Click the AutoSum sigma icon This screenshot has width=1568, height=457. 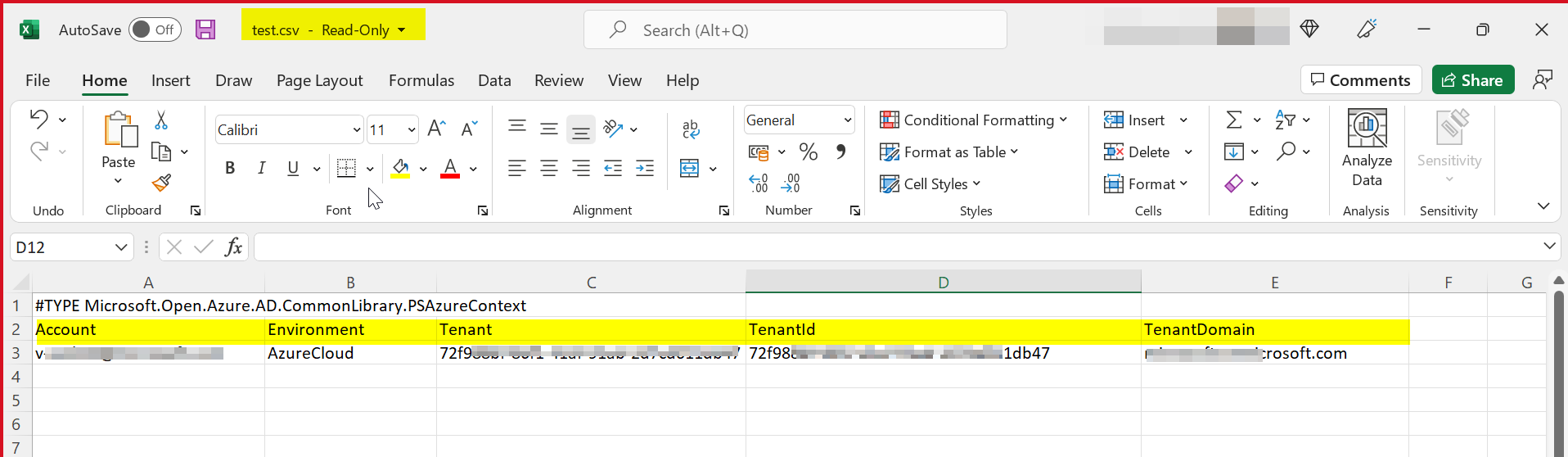1234,120
